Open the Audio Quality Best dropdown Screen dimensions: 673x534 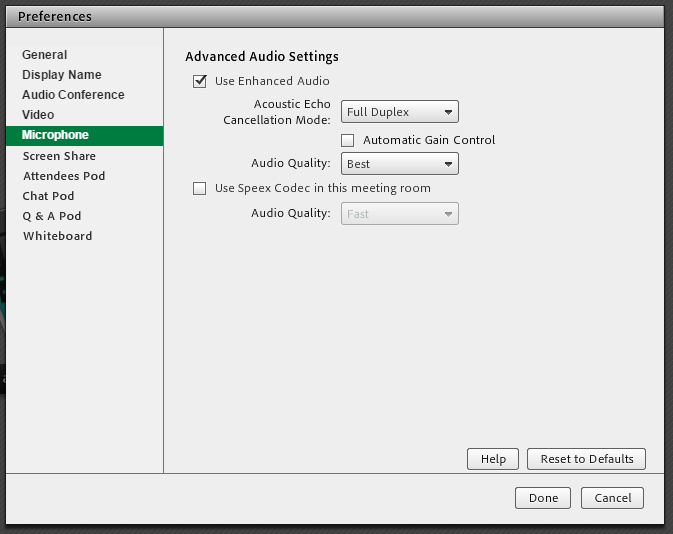pos(399,164)
